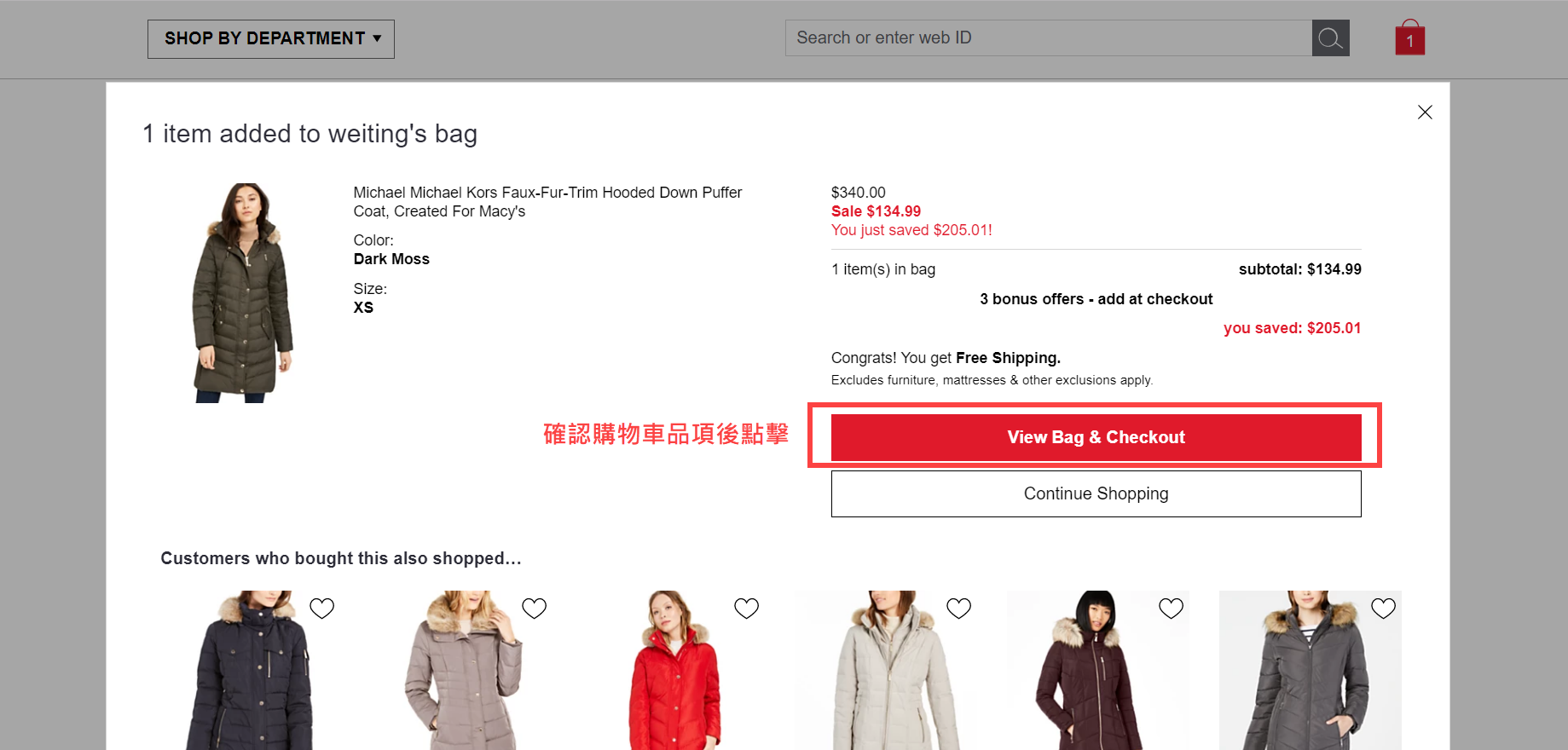This screenshot has height=750, width=1568.
Task: Heart the burgundy hooded coat
Action: click(1171, 609)
